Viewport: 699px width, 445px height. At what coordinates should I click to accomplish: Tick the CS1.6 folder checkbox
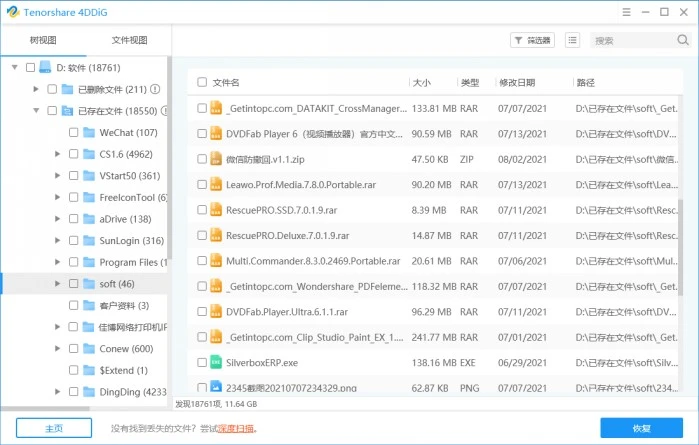73,154
